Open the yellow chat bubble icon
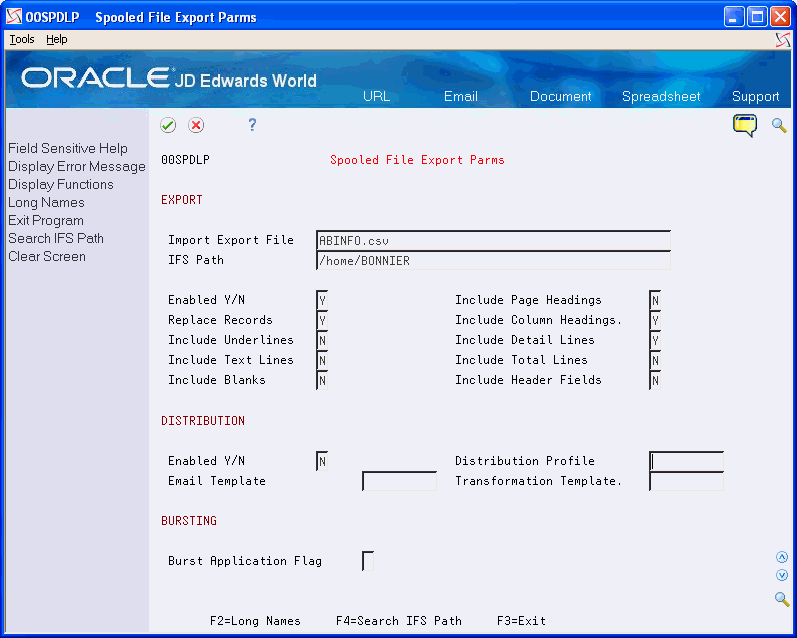Viewport: 797px width, 638px height. (x=745, y=125)
